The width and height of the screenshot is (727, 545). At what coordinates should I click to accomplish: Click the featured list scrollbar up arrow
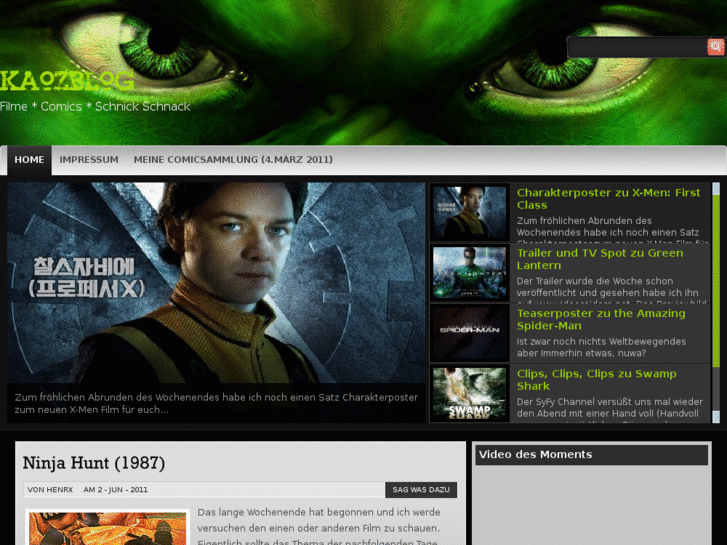point(716,188)
